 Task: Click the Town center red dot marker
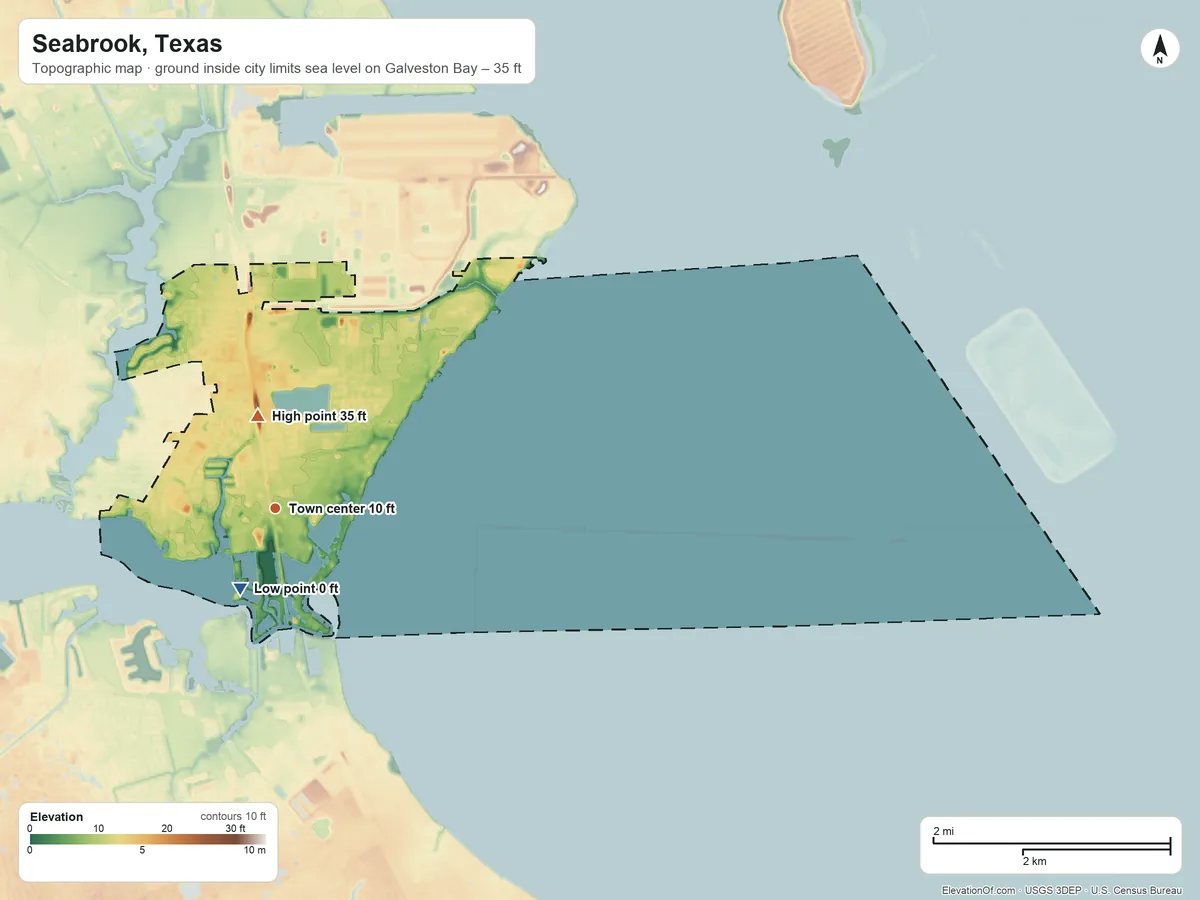(275, 508)
